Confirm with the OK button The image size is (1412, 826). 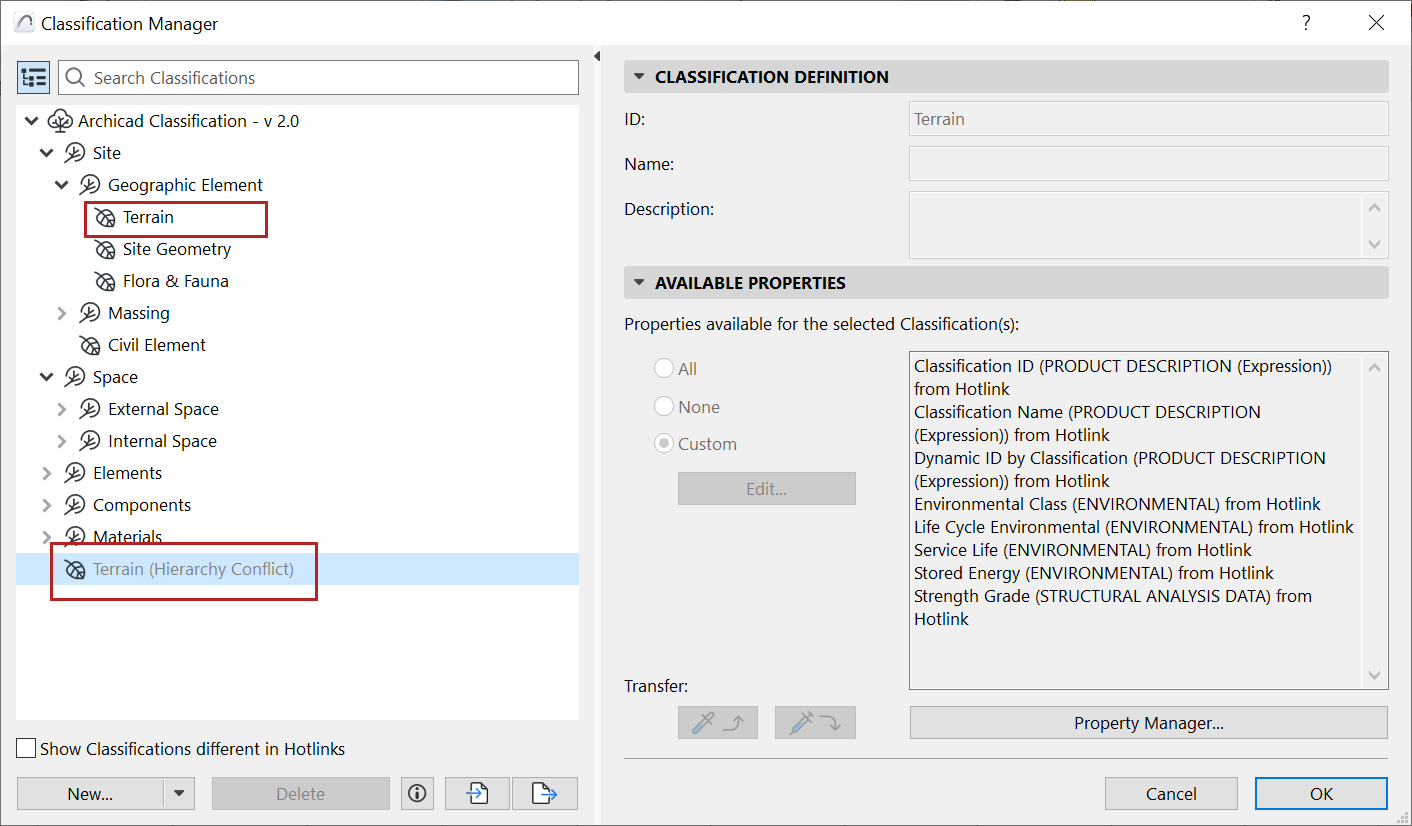1321,793
